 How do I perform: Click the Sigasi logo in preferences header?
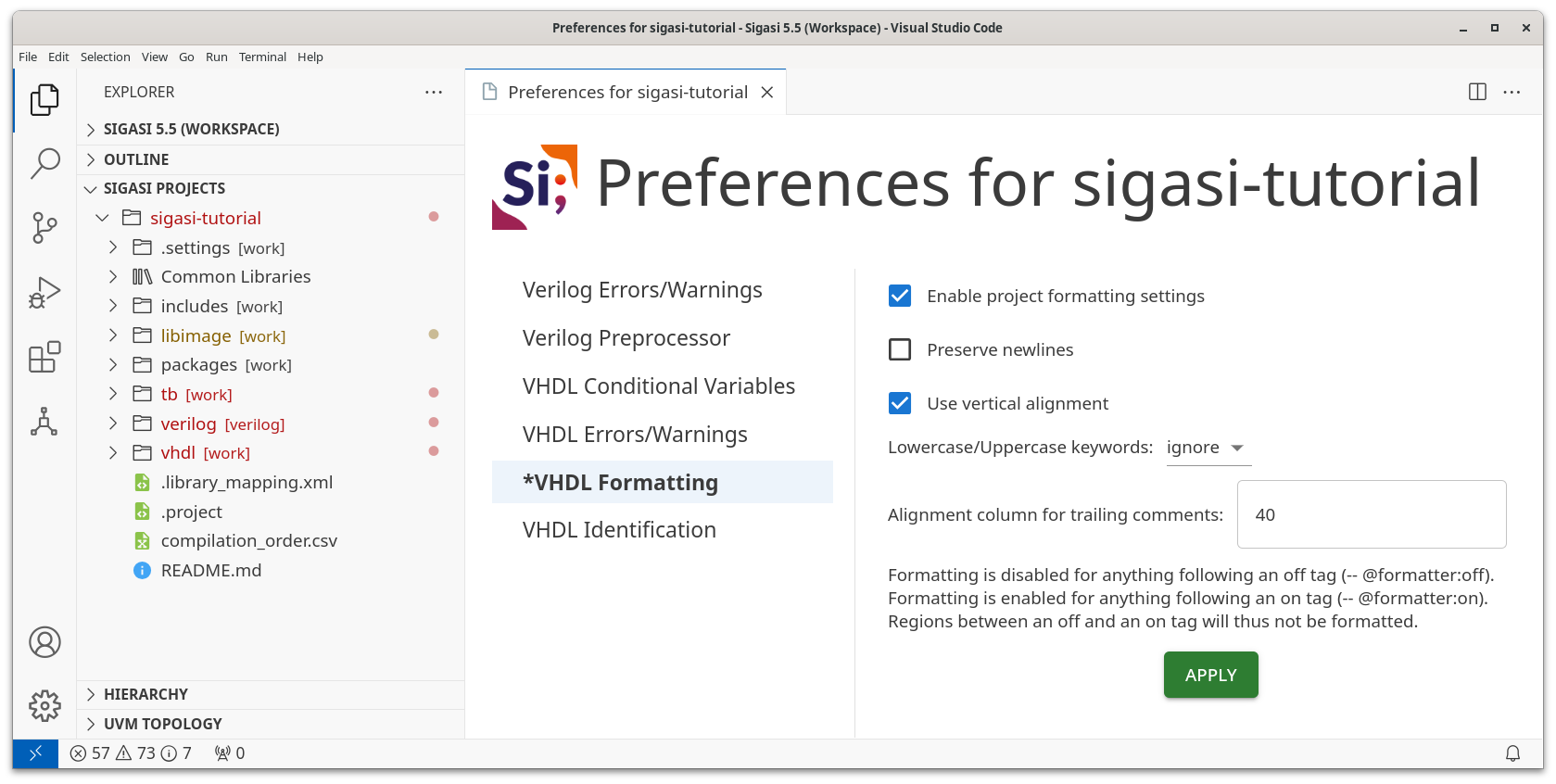[x=535, y=186]
